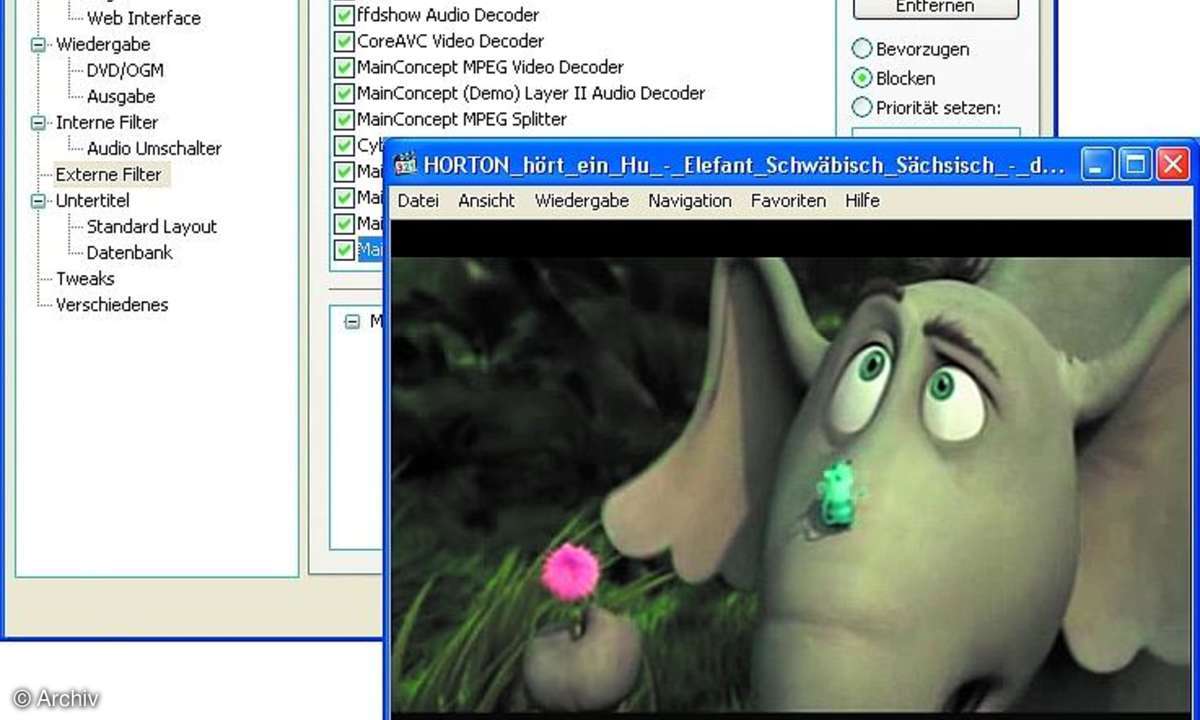The height and width of the screenshot is (720, 1200).
Task: Select DVD/OGM in options tree
Action: [x=125, y=70]
